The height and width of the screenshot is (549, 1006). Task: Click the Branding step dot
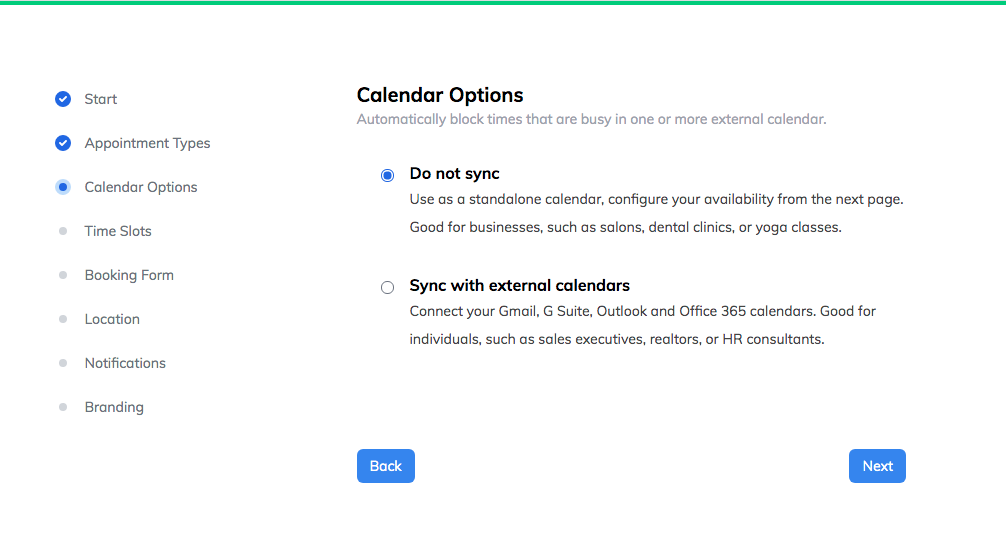click(63, 407)
